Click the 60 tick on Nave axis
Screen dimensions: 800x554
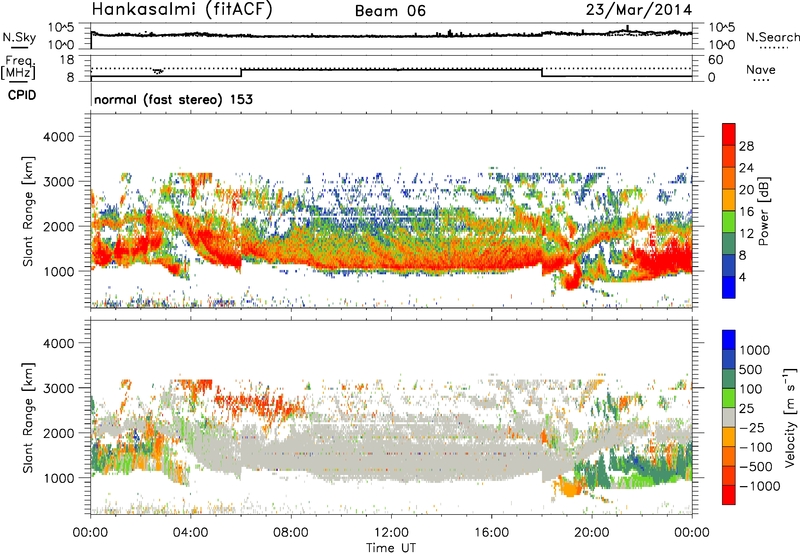[x=715, y=60]
